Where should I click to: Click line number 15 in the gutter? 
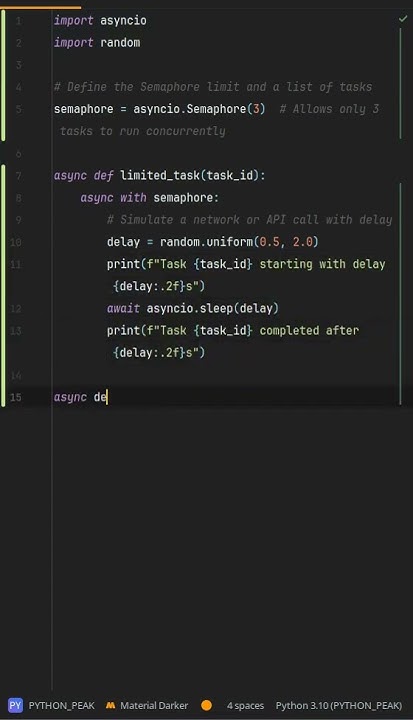click(16, 397)
